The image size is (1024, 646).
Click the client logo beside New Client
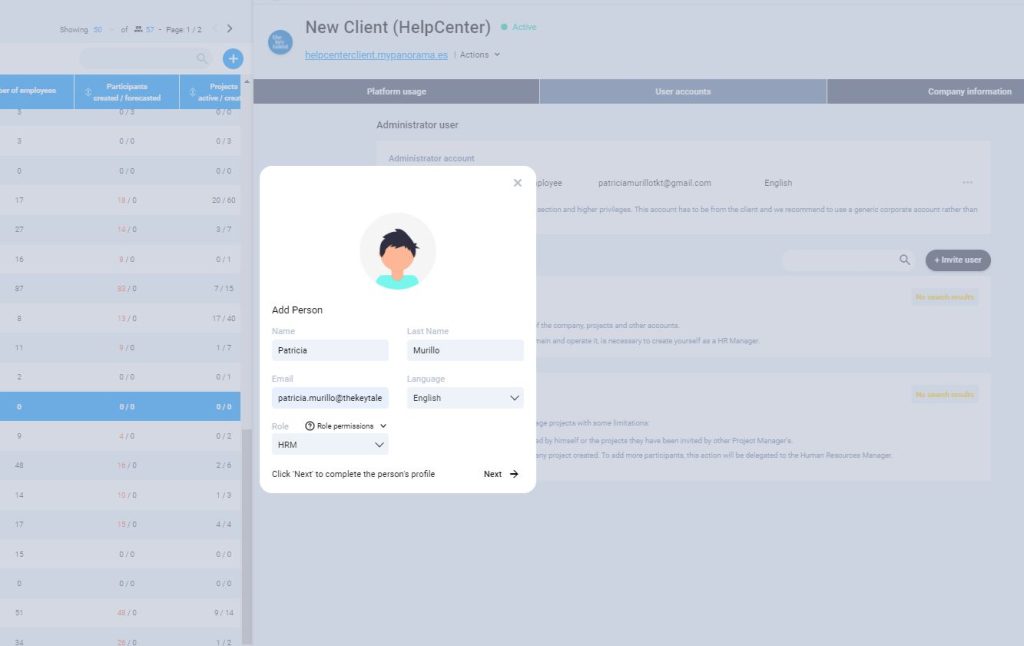point(280,41)
